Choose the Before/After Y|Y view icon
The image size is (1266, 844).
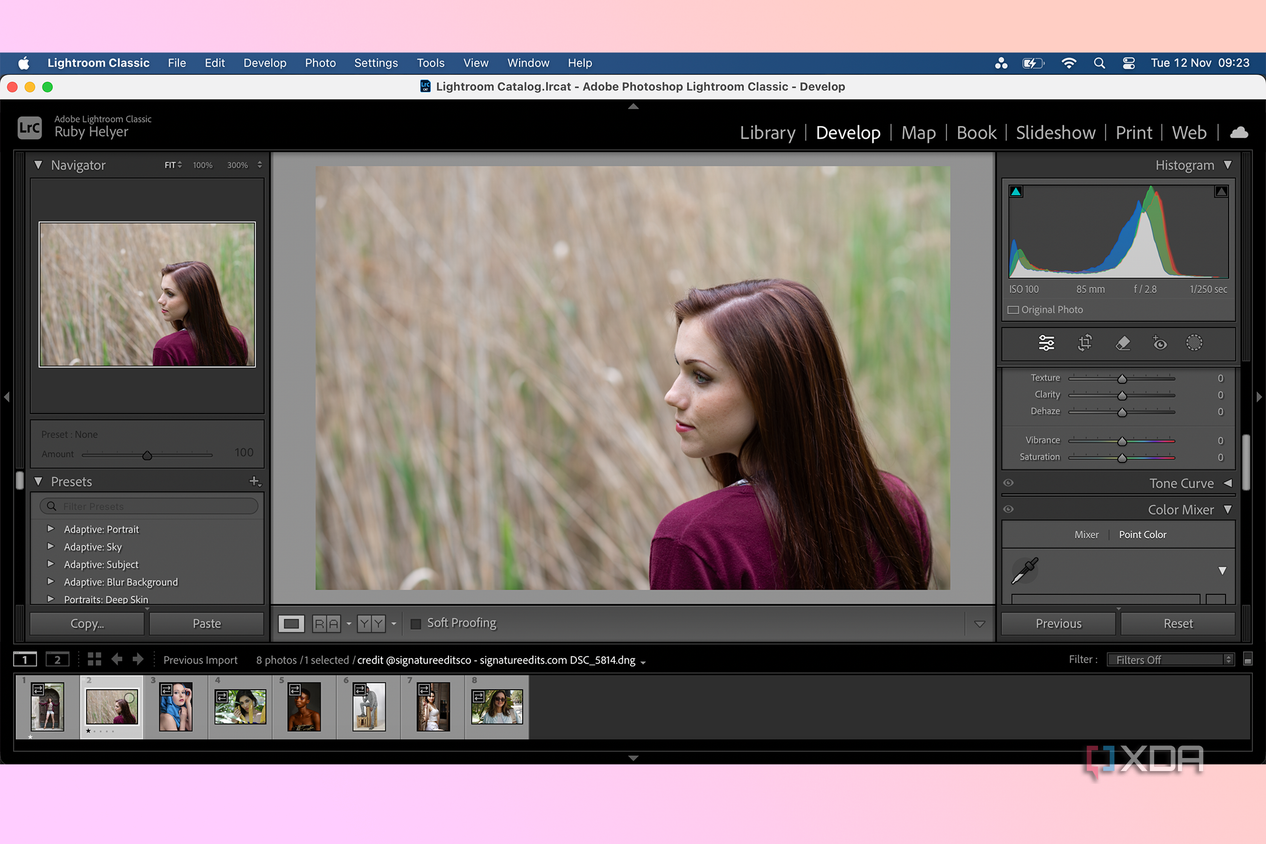point(371,623)
